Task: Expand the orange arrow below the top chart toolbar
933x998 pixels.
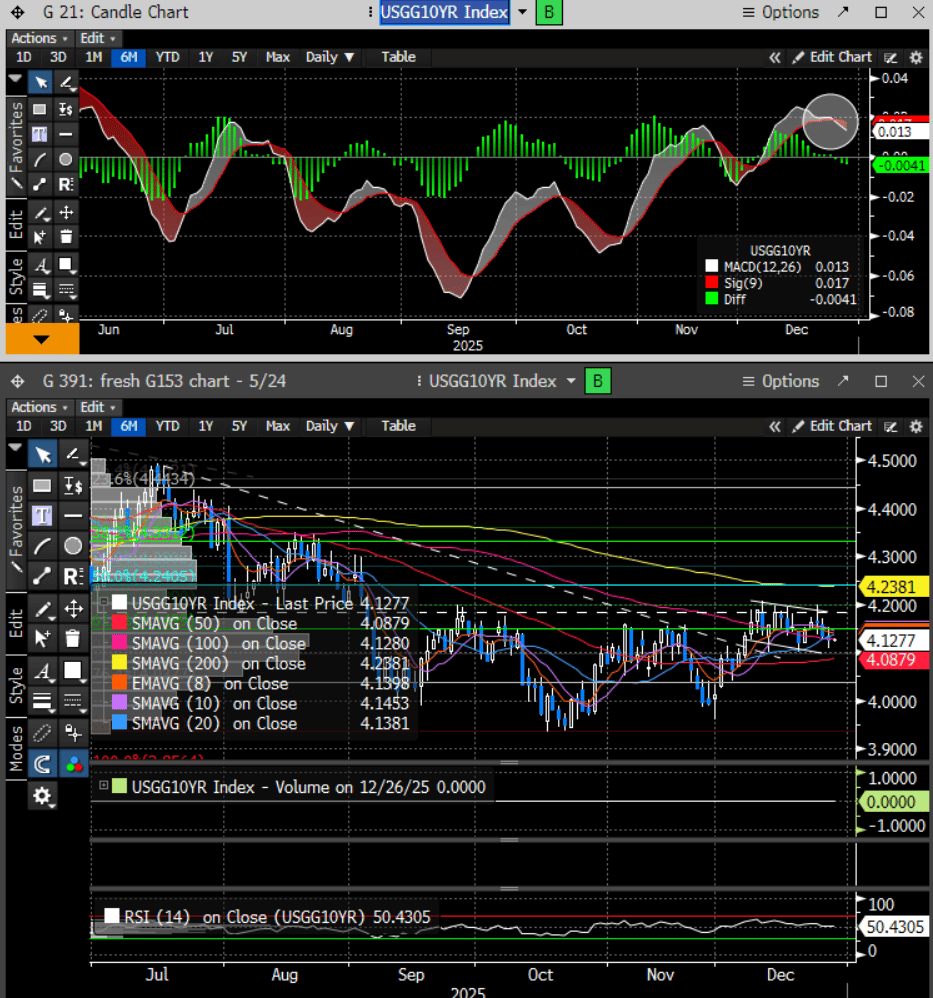Action: tap(42, 340)
